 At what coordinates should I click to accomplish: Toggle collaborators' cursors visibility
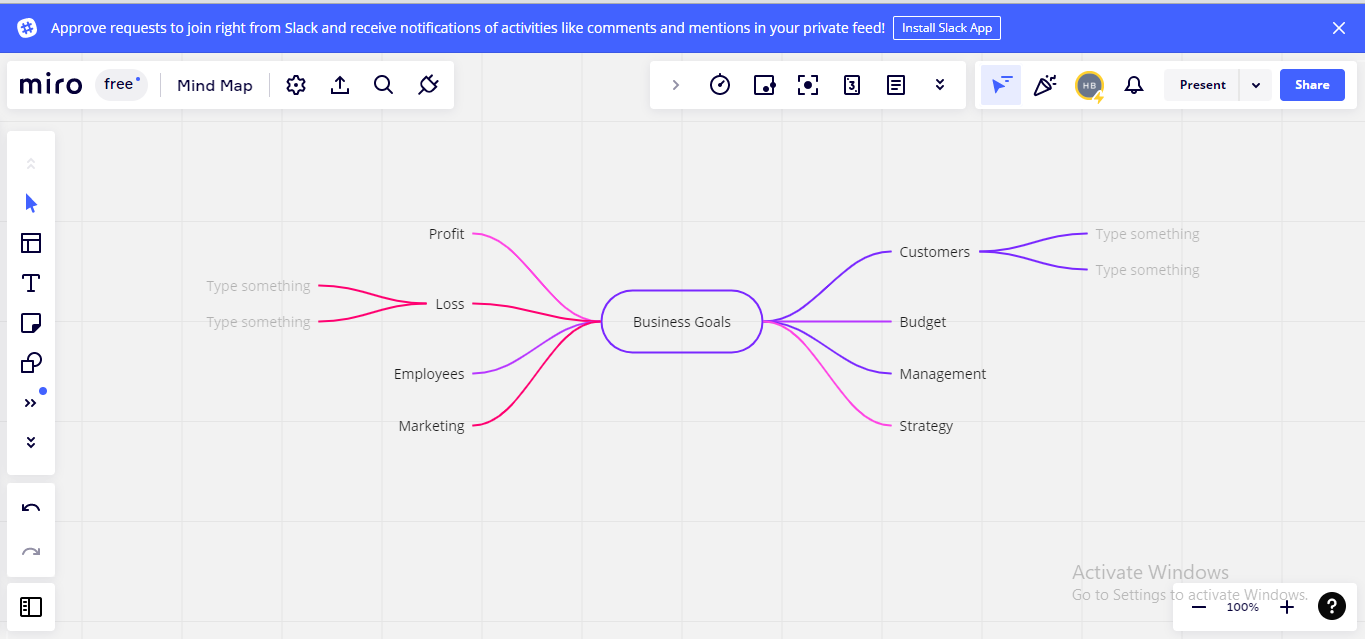coord(1000,85)
